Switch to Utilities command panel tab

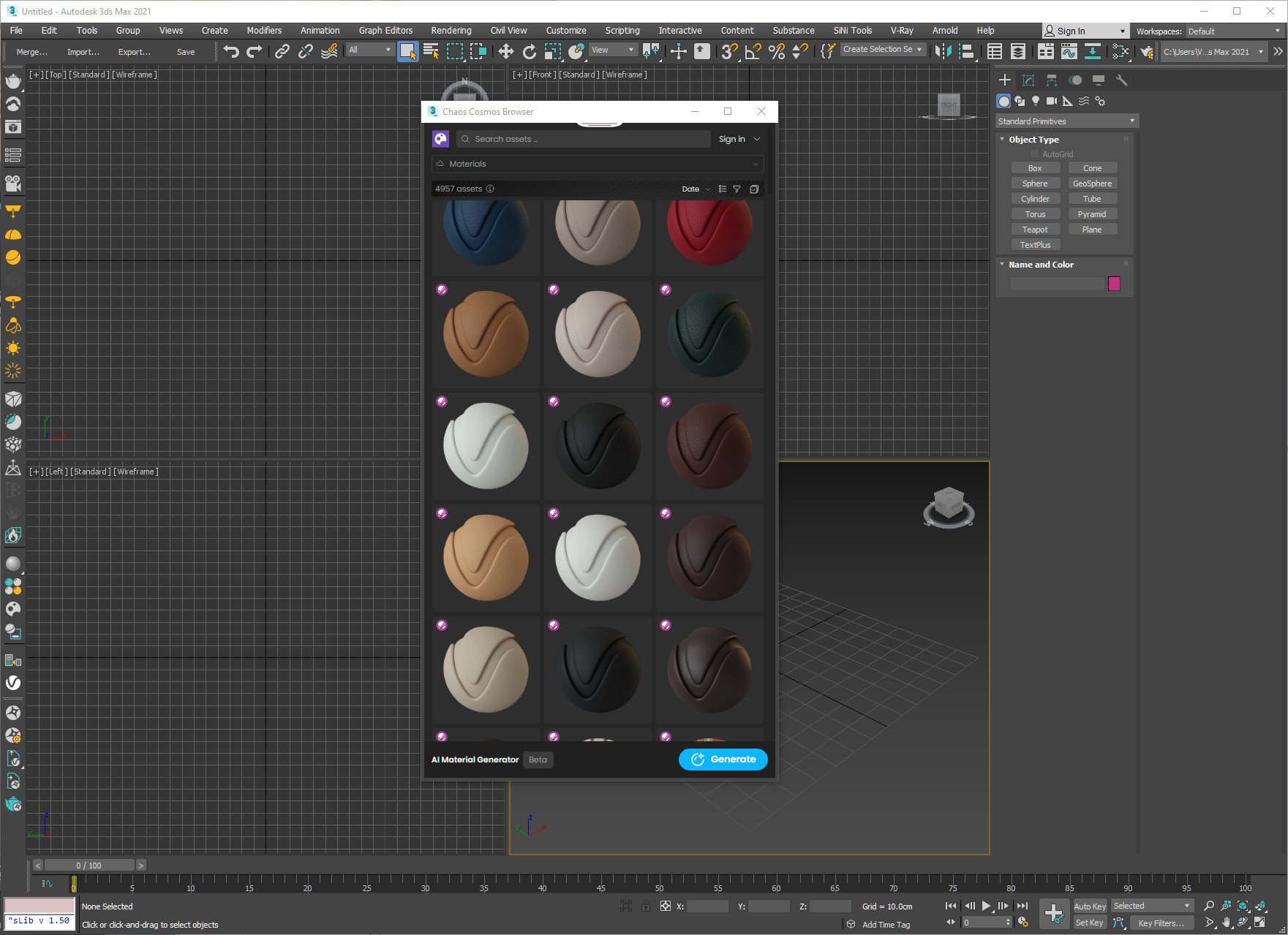pos(1121,80)
